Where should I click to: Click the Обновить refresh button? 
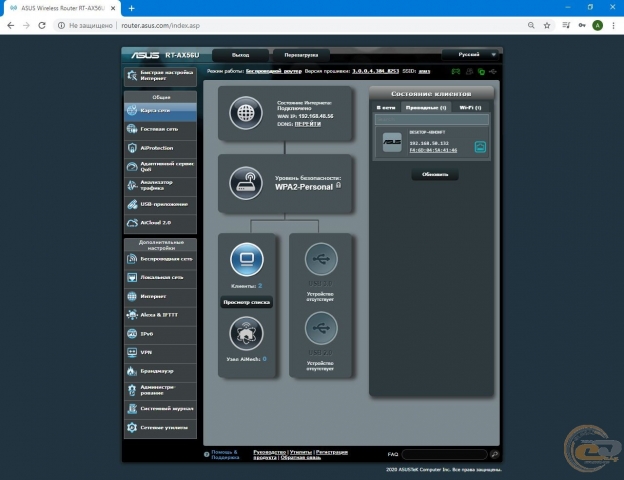pyautogui.click(x=435, y=174)
